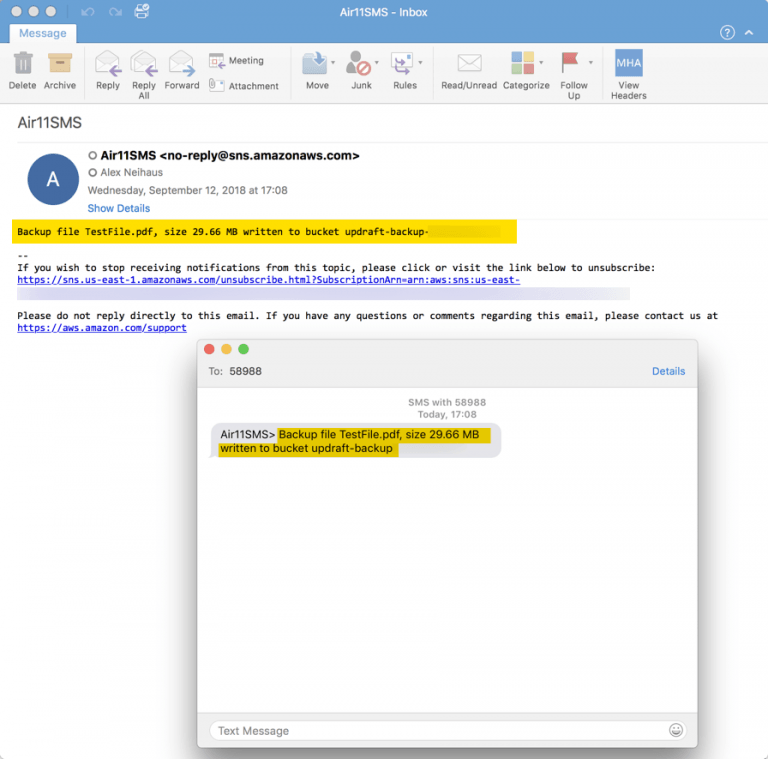
Task: Show Details of the email header
Action: pos(119,208)
